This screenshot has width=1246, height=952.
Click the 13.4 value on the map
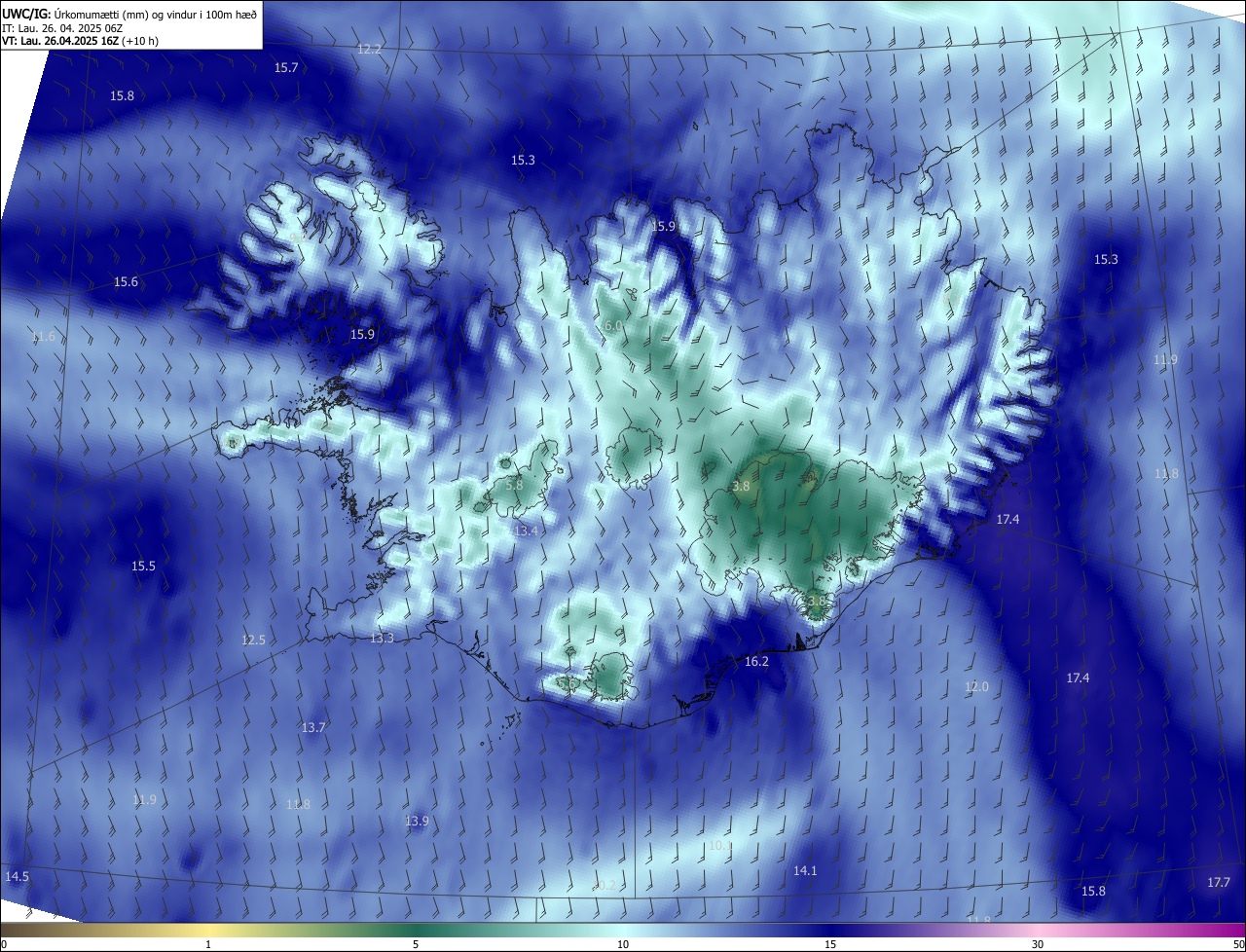pos(526,531)
